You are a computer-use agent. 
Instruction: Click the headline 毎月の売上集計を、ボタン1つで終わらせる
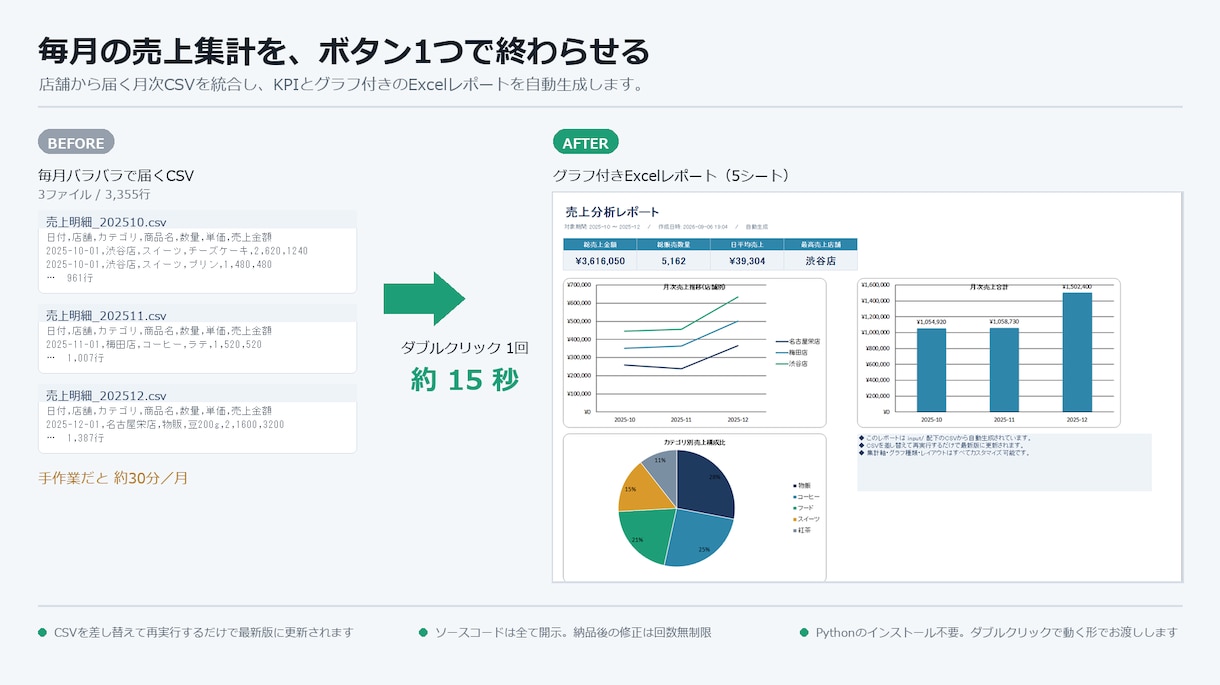[x=344, y=50]
